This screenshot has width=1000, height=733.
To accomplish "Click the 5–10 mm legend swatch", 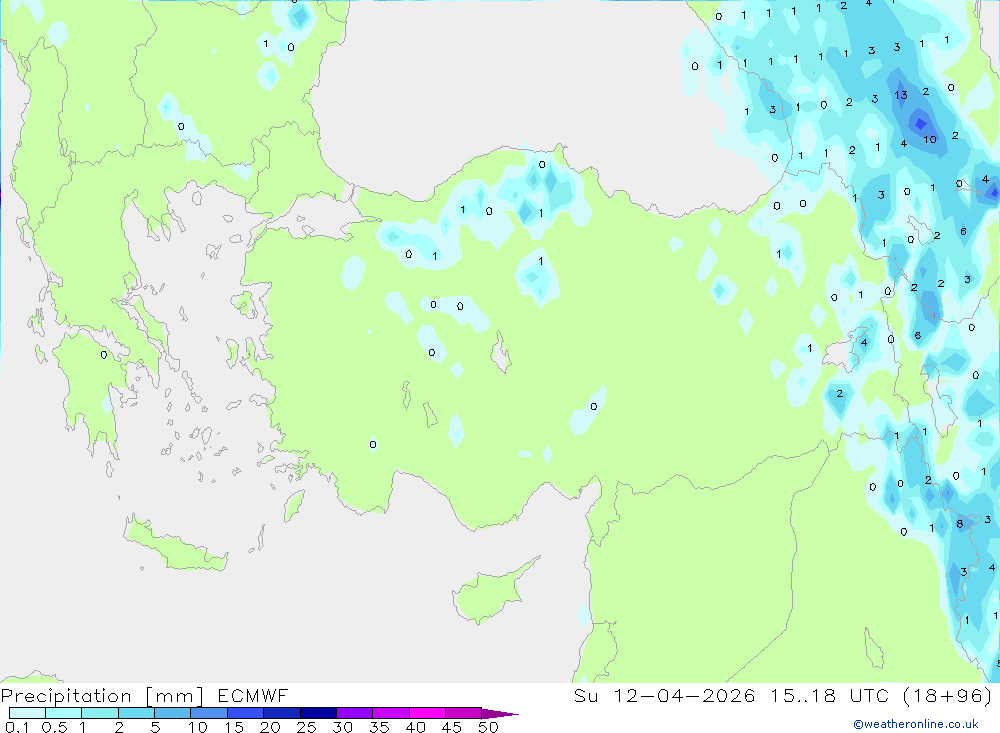I will 173,713.
